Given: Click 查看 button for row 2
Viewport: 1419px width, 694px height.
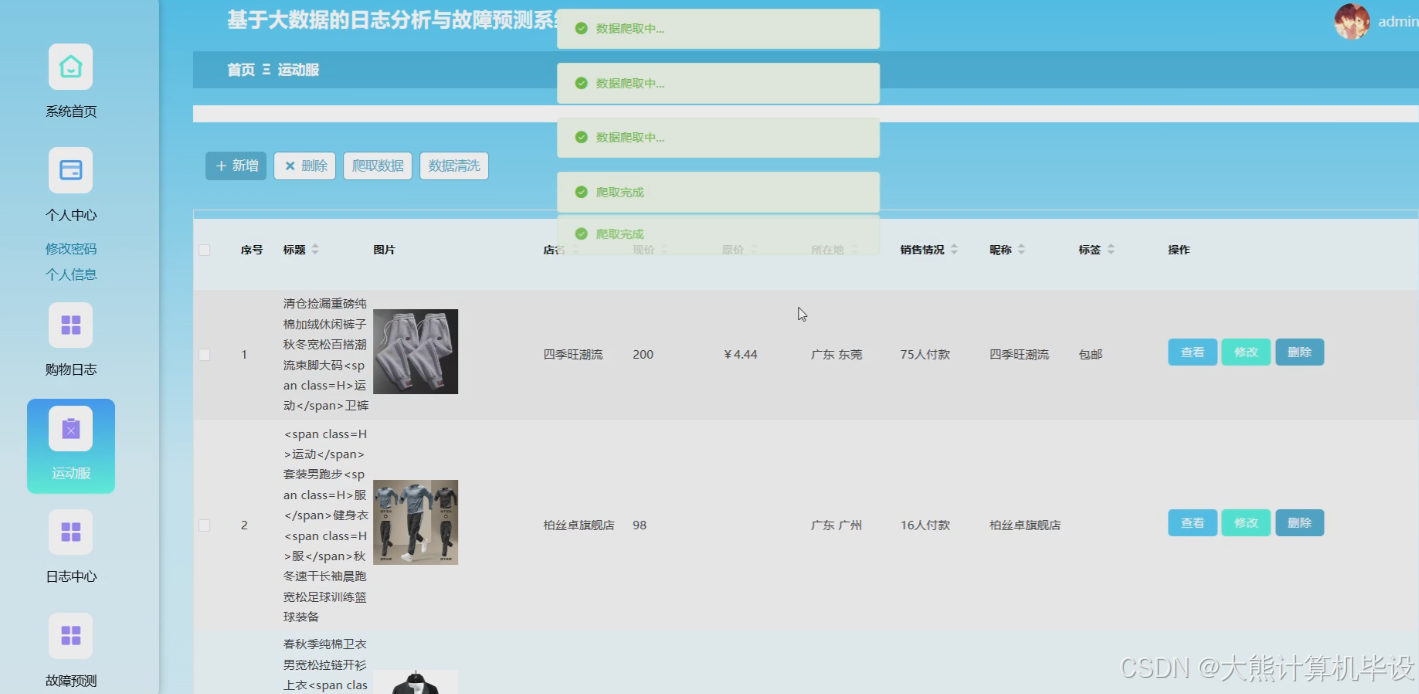Looking at the screenshot, I should (1192, 523).
